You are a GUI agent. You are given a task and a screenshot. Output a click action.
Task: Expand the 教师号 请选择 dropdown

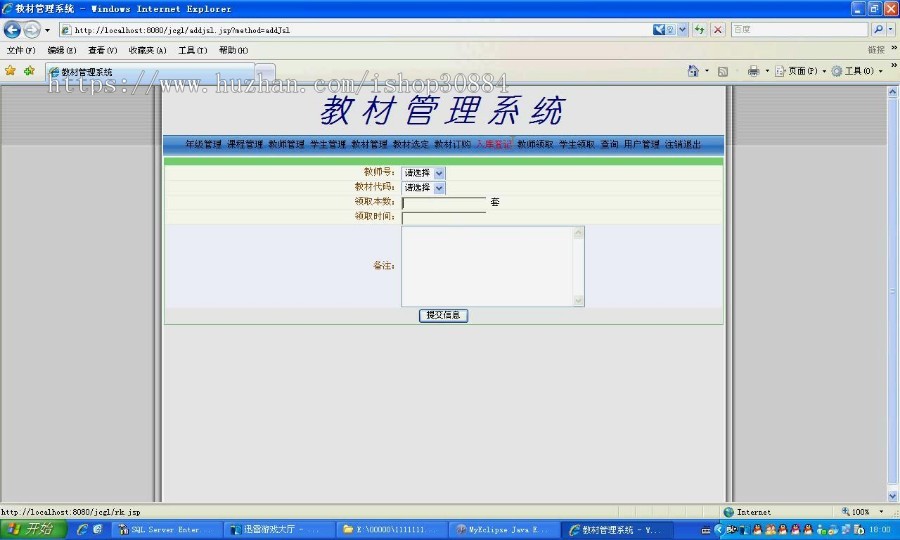click(423, 173)
